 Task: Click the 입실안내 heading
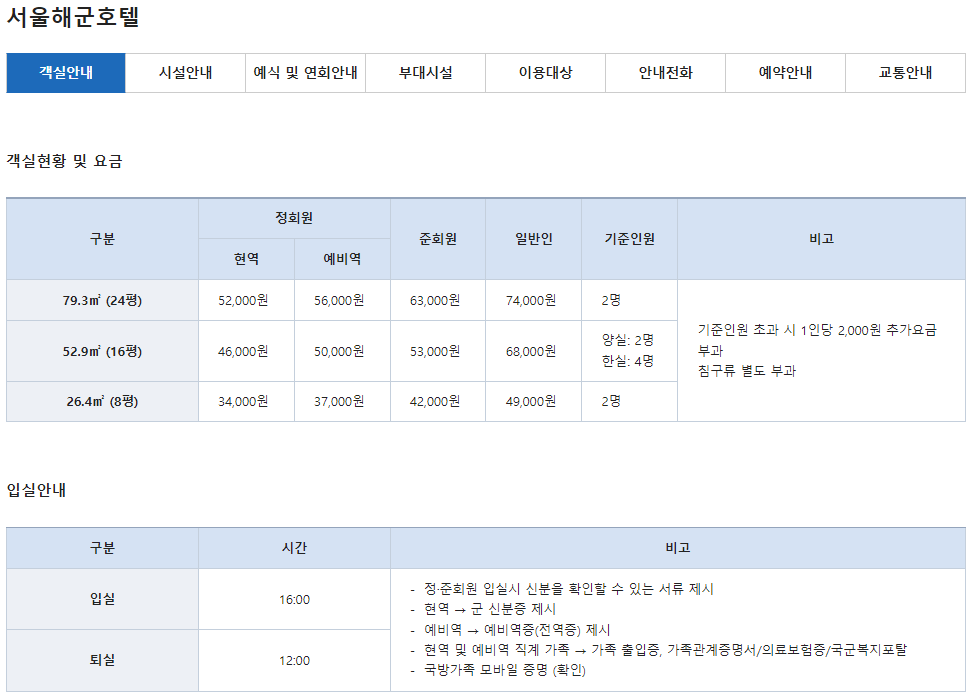[x=37, y=490]
